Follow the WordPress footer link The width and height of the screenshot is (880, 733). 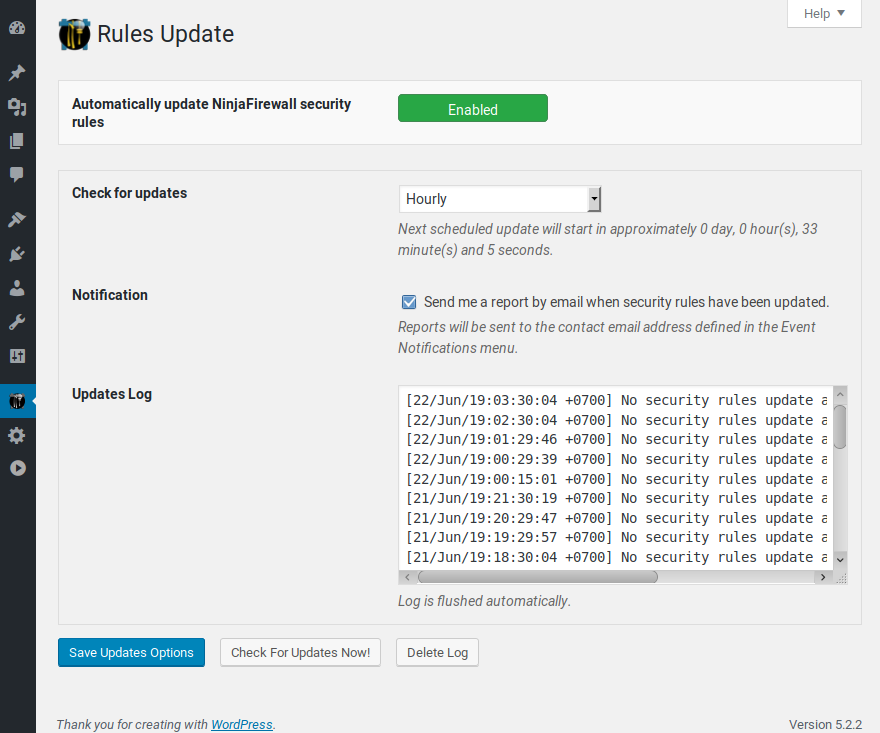pos(241,724)
